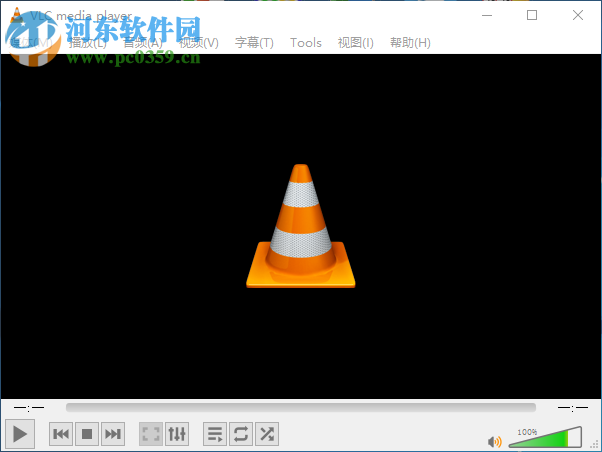This screenshot has height=452, width=602.
Task: Toggle loop repeat mode
Action: pos(241,434)
